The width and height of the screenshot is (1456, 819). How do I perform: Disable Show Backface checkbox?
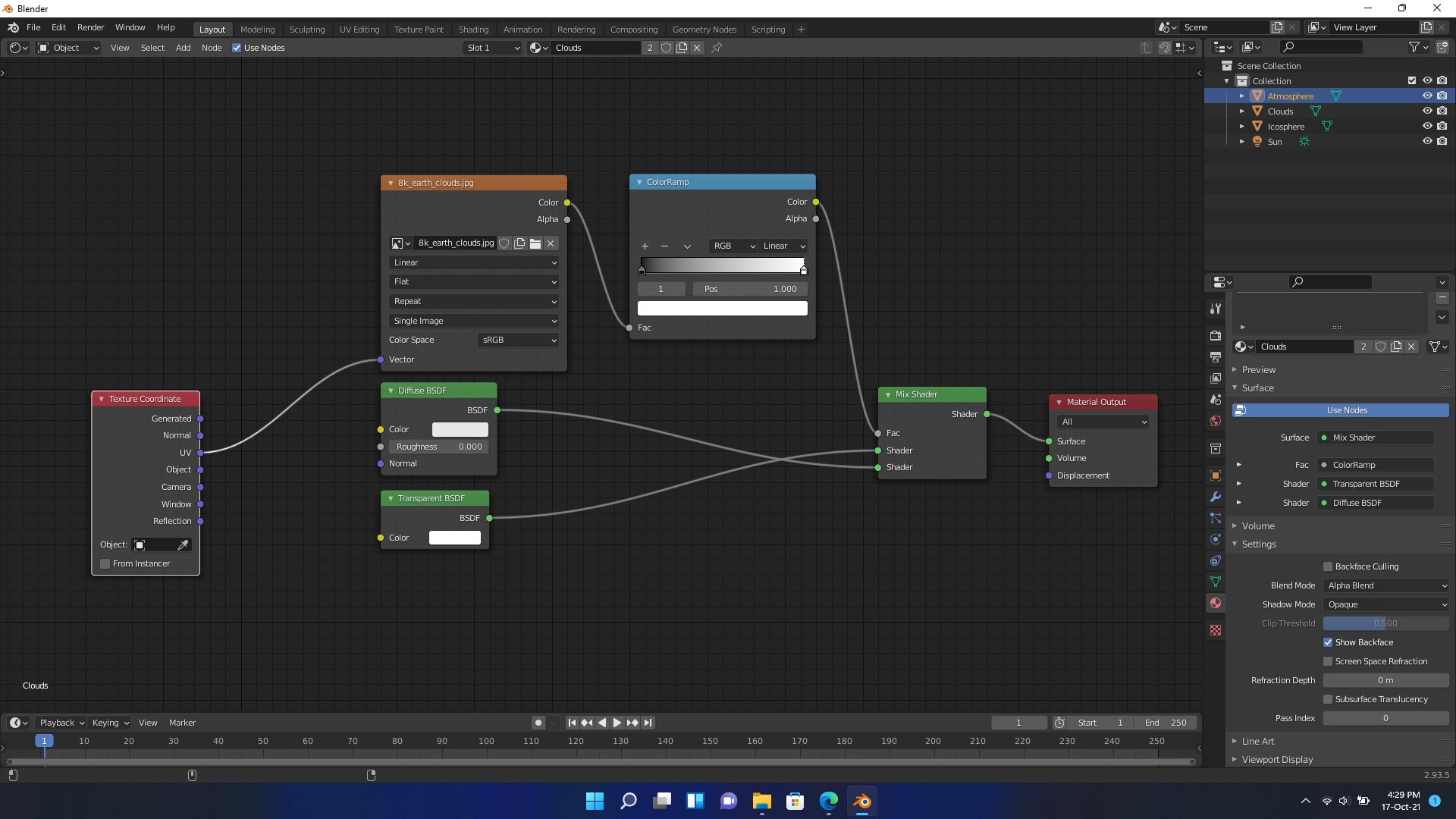pyautogui.click(x=1328, y=642)
